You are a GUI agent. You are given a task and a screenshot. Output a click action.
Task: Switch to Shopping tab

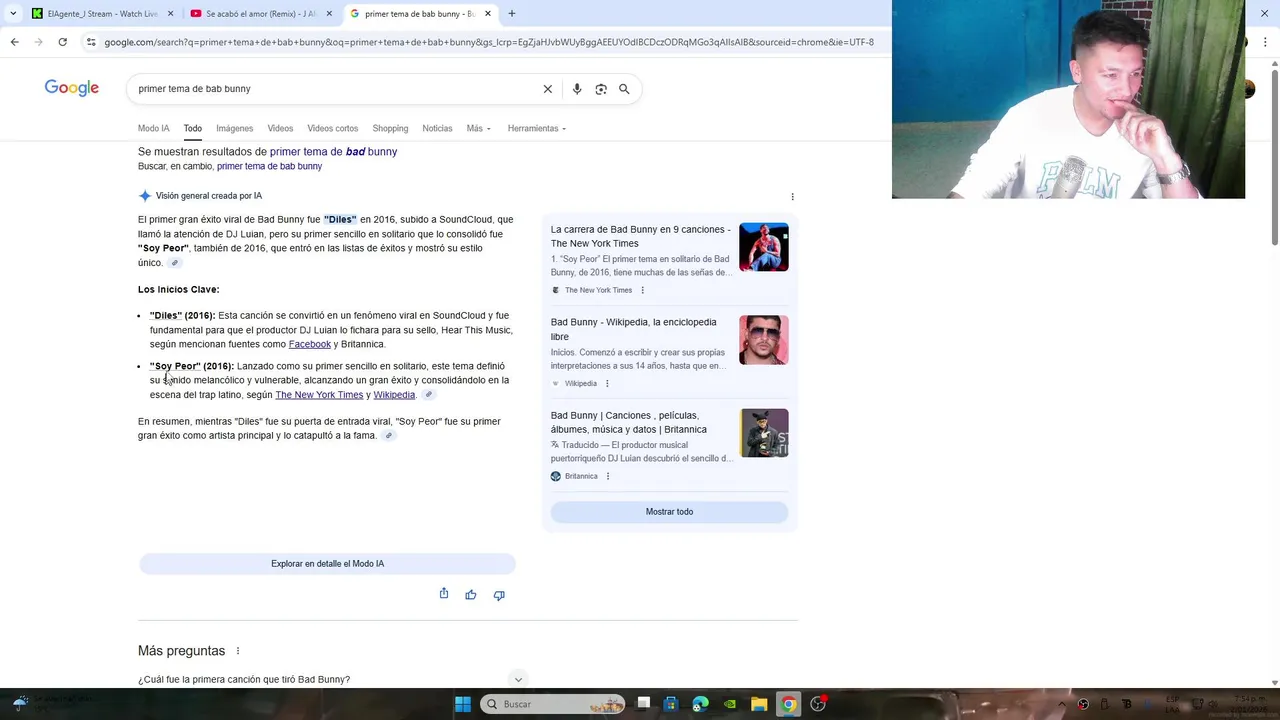point(390,128)
